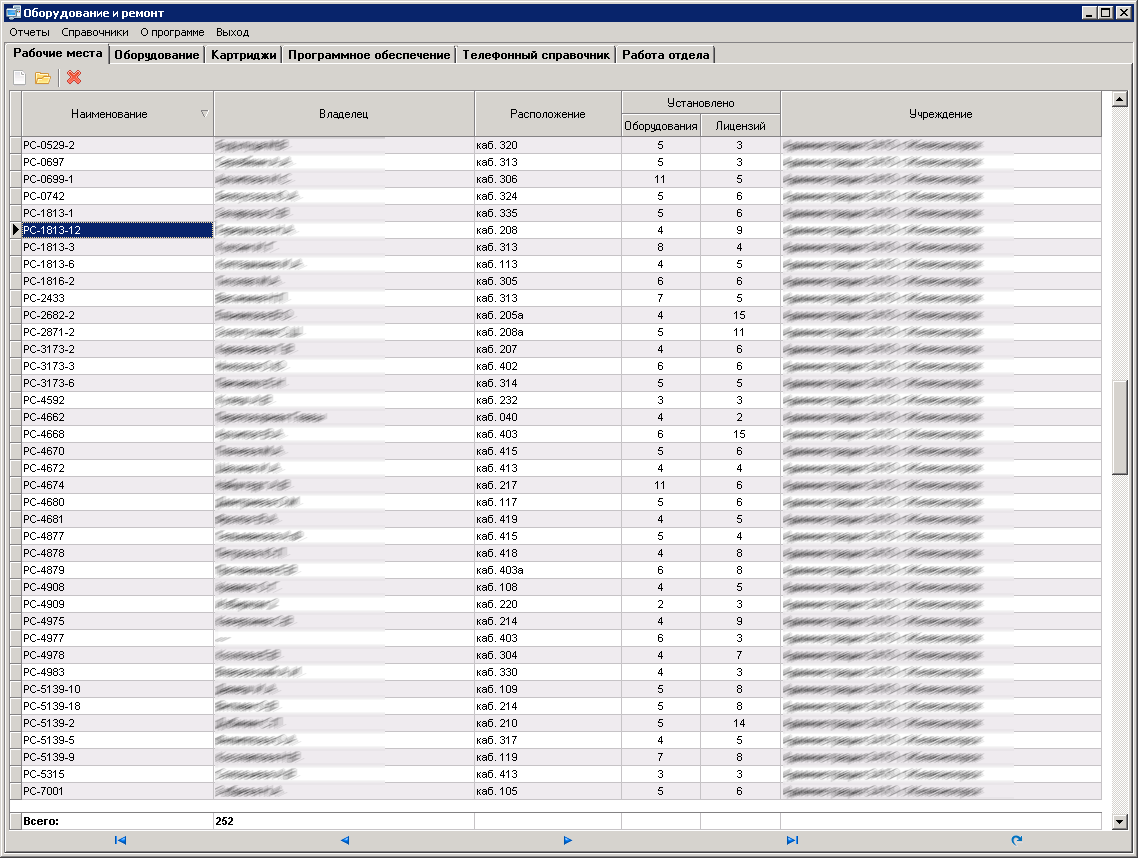Click the refresh icon in navigator
1138x858 pixels.
coord(1016,840)
